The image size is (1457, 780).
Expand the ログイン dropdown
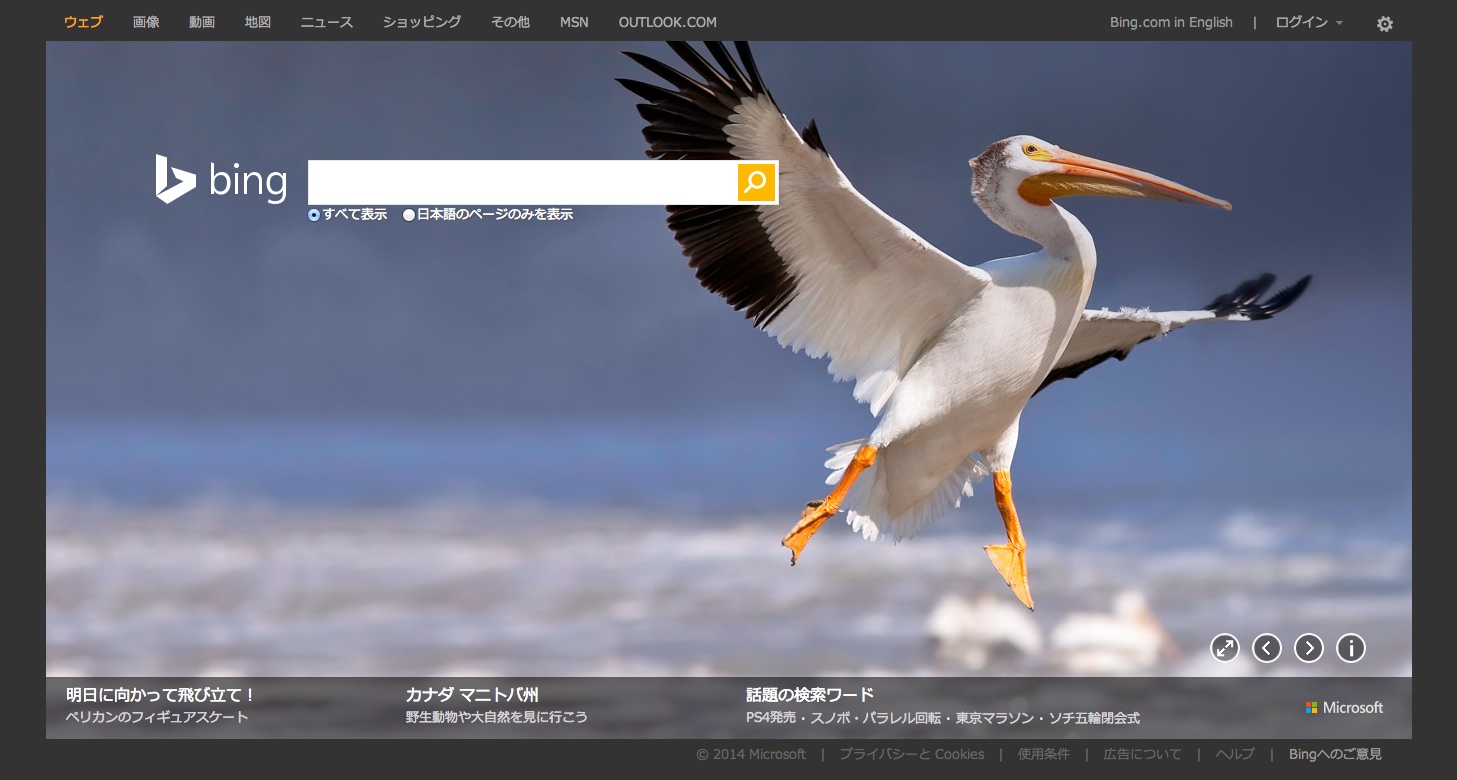click(x=1308, y=22)
